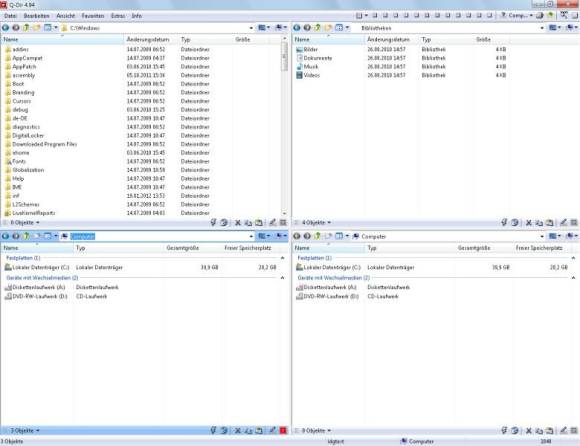Click the vertical scrollbar of the Windows folder list
580x446 pixels.
pyautogui.click(x=284, y=126)
